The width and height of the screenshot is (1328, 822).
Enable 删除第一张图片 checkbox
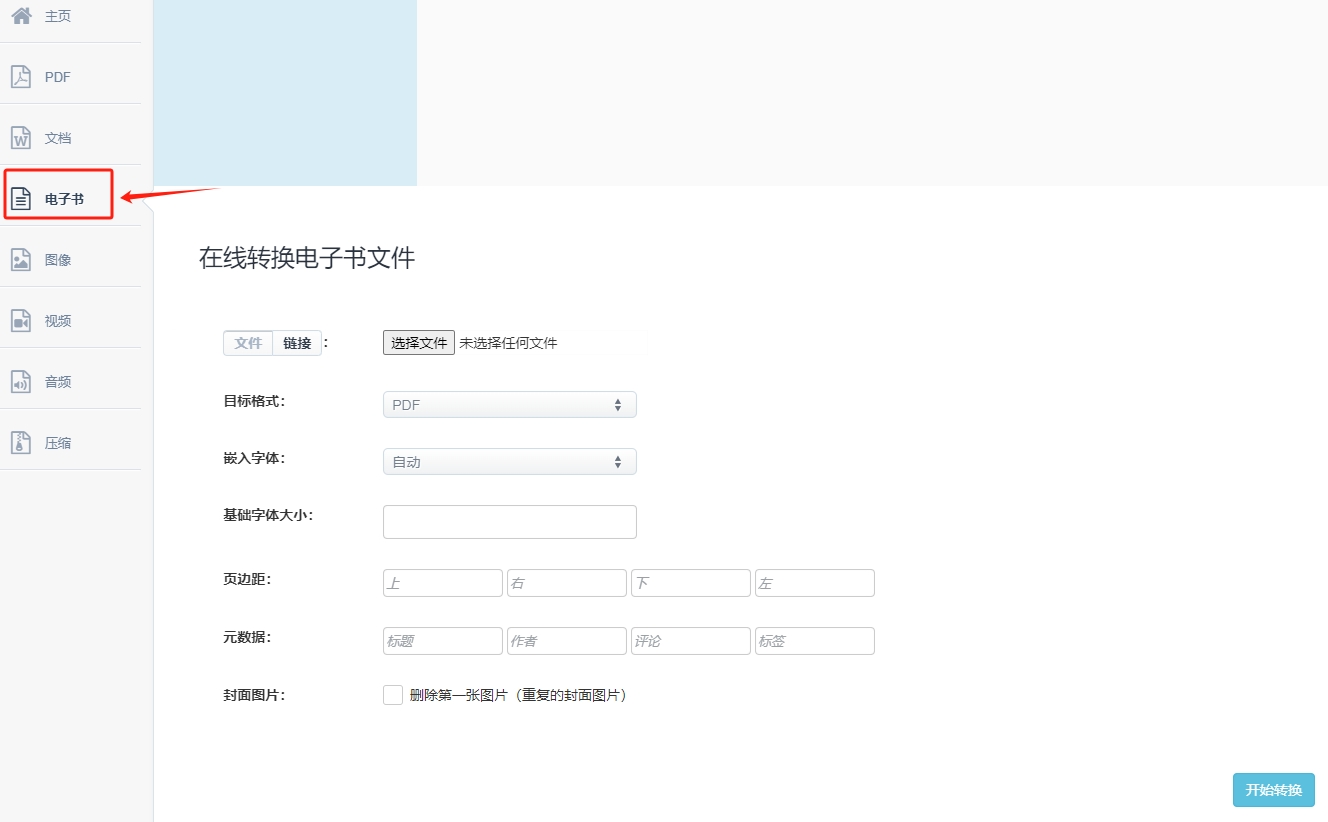(393, 695)
